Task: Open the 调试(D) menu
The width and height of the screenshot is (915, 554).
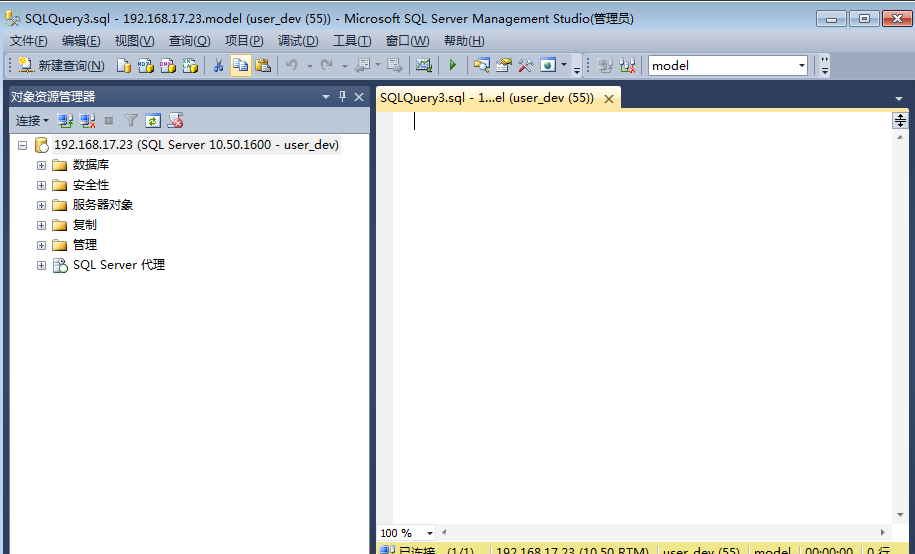Action: coord(298,41)
